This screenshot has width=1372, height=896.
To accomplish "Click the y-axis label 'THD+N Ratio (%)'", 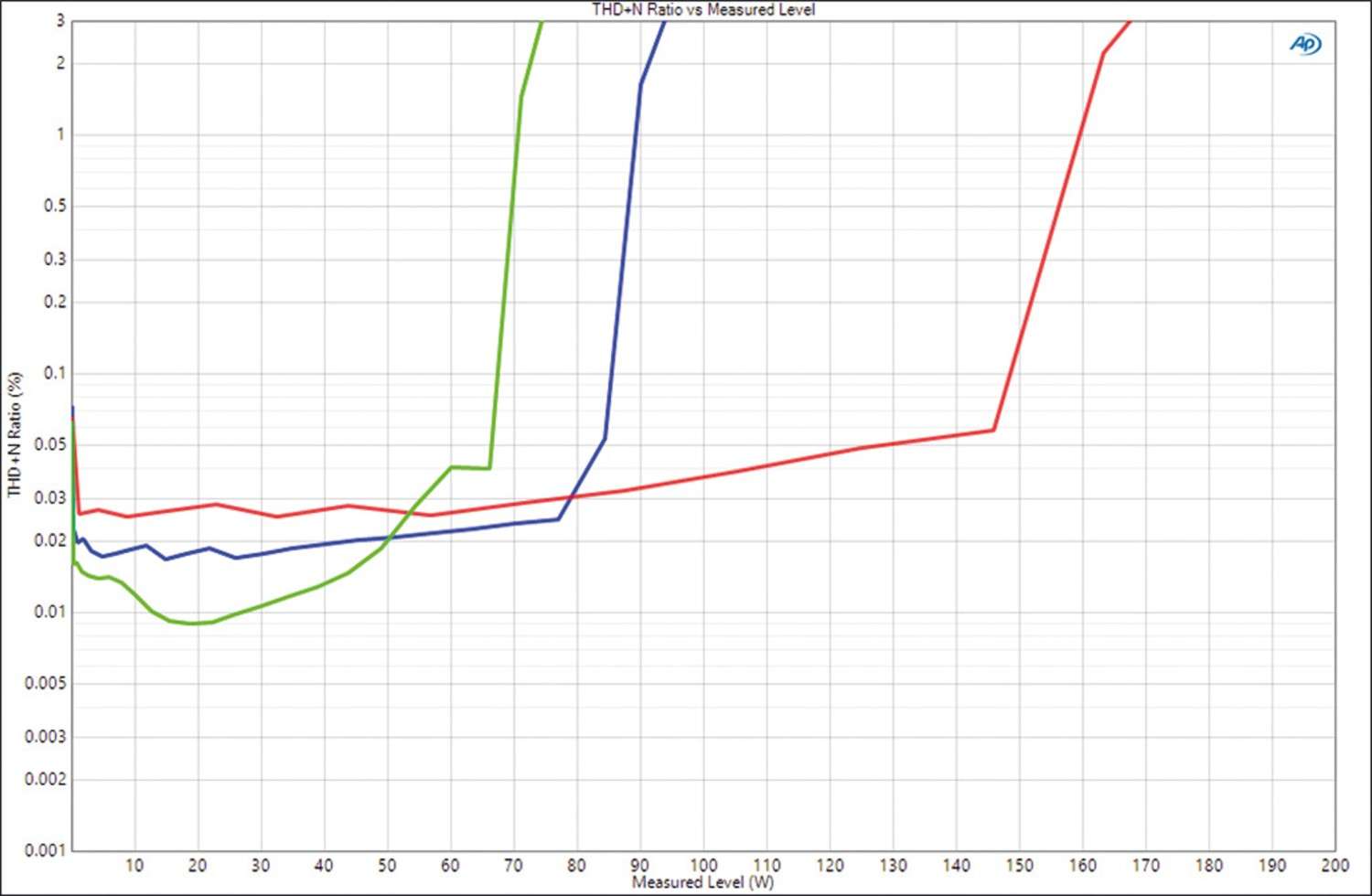I will (14, 434).
